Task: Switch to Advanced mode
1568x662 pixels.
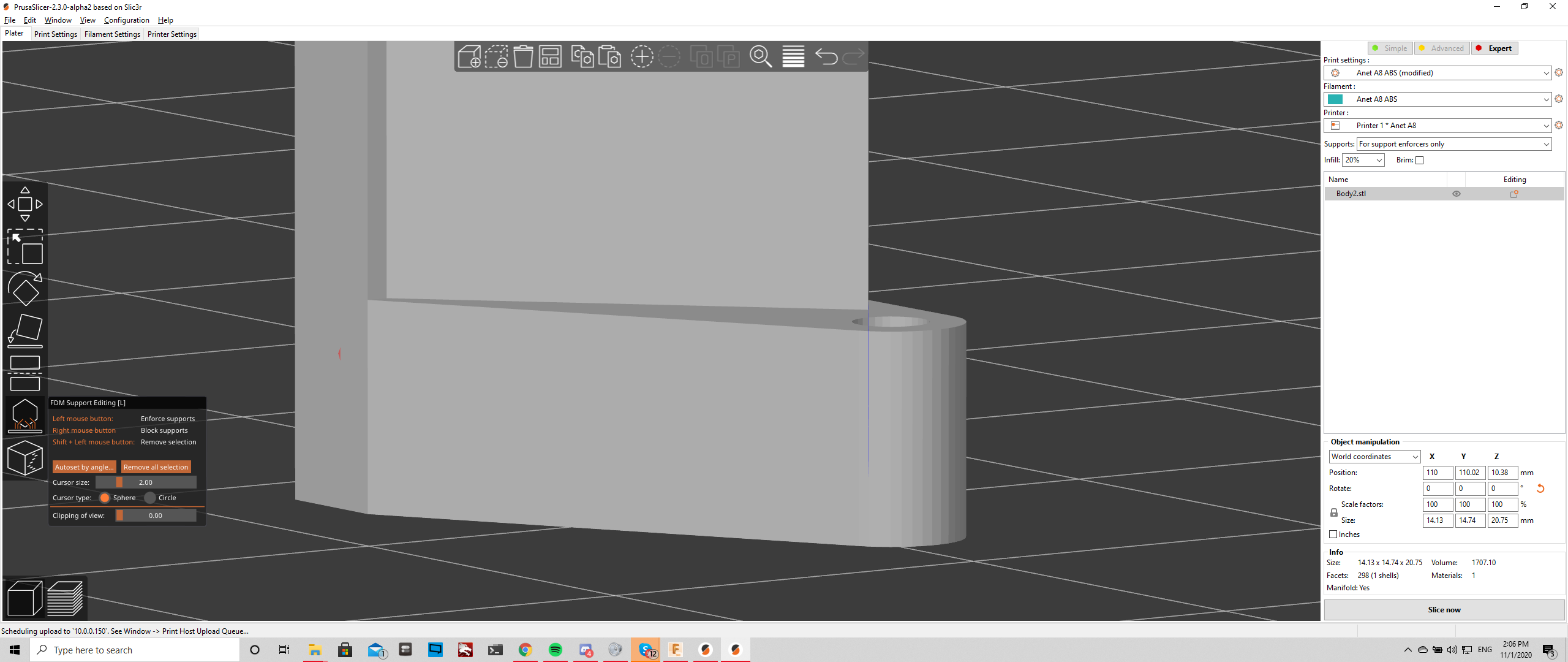Action: point(1442,48)
